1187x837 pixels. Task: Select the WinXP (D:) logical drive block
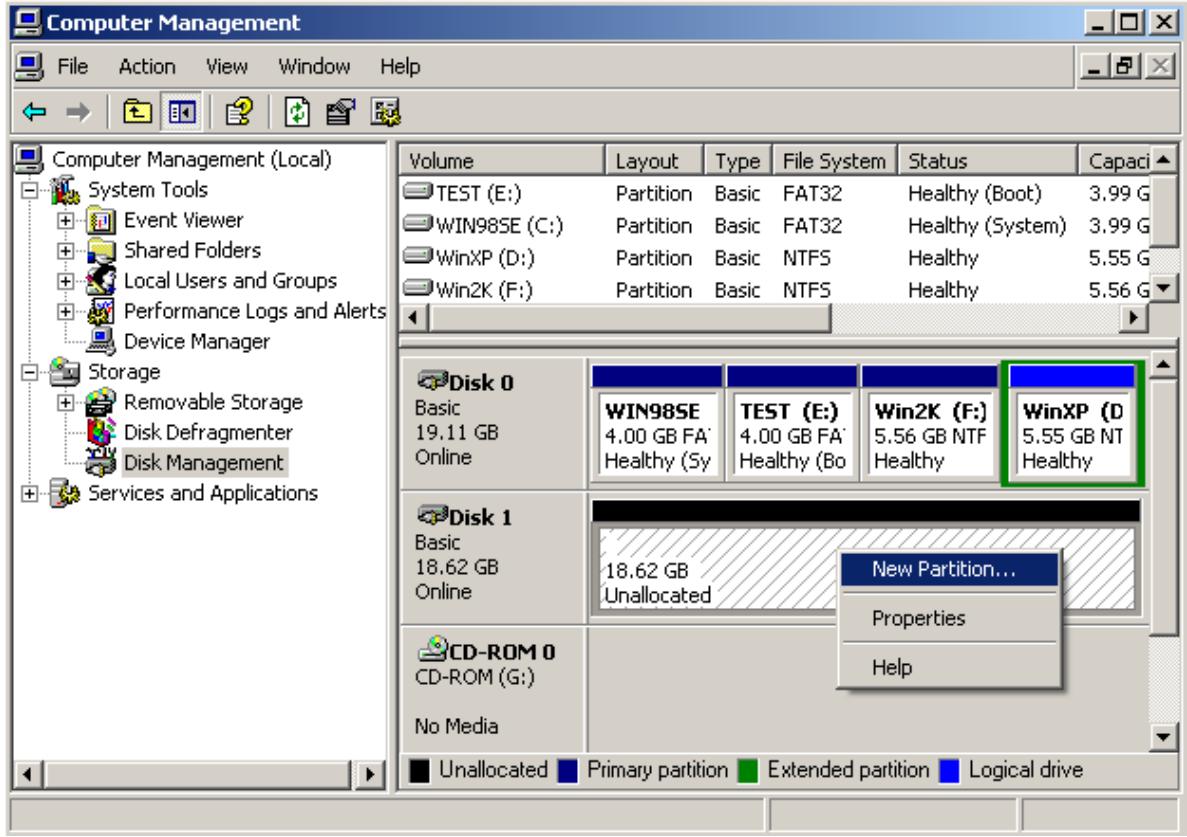pyautogui.click(x=1072, y=424)
